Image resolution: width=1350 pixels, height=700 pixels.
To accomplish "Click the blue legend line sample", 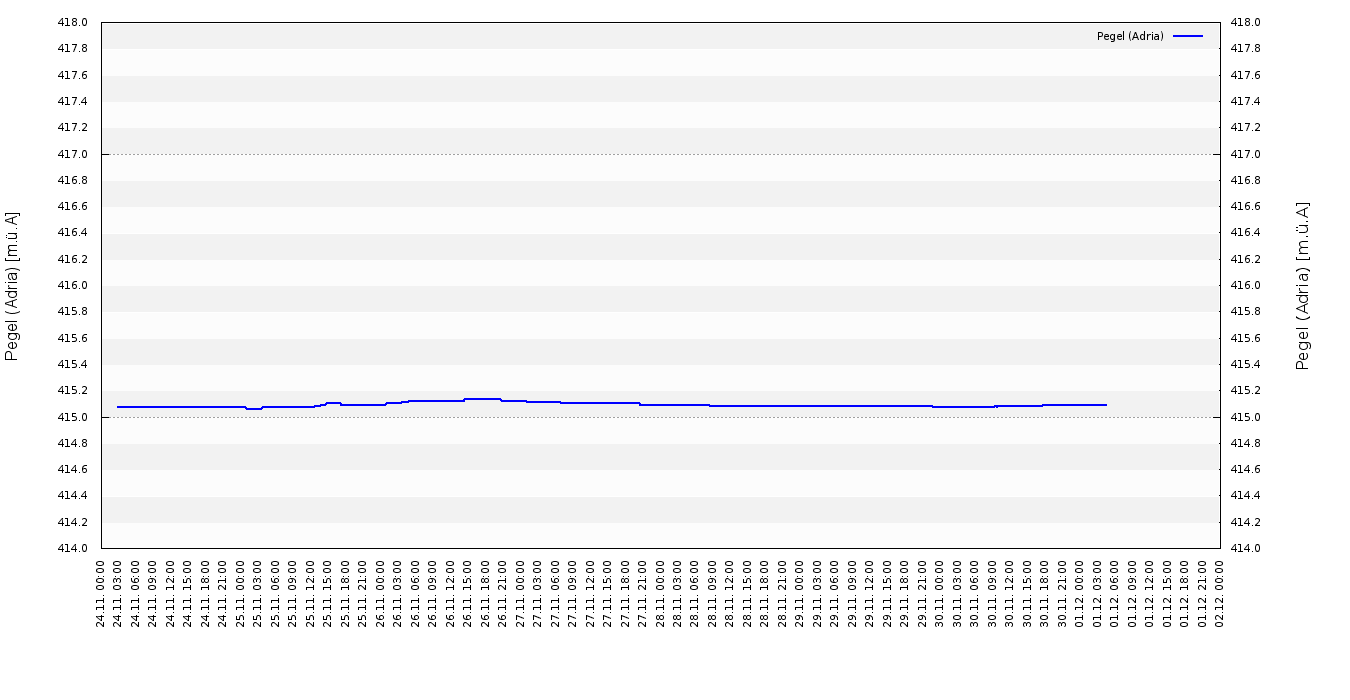I will tap(1188, 36).
